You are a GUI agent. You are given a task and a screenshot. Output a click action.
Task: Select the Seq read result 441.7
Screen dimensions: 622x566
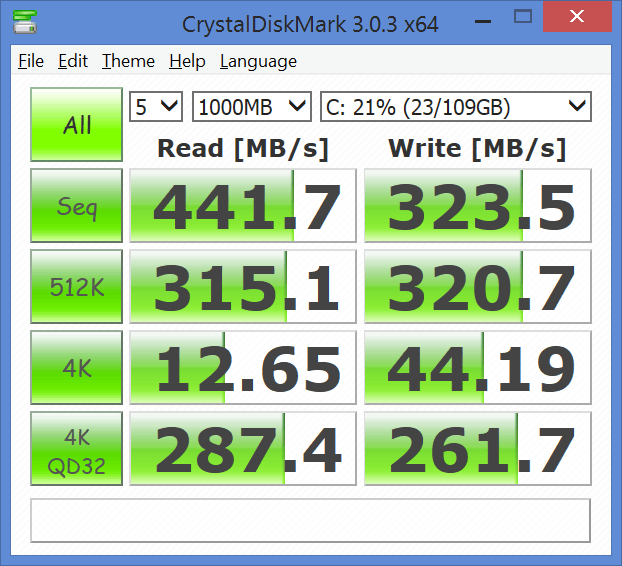coord(243,205)
